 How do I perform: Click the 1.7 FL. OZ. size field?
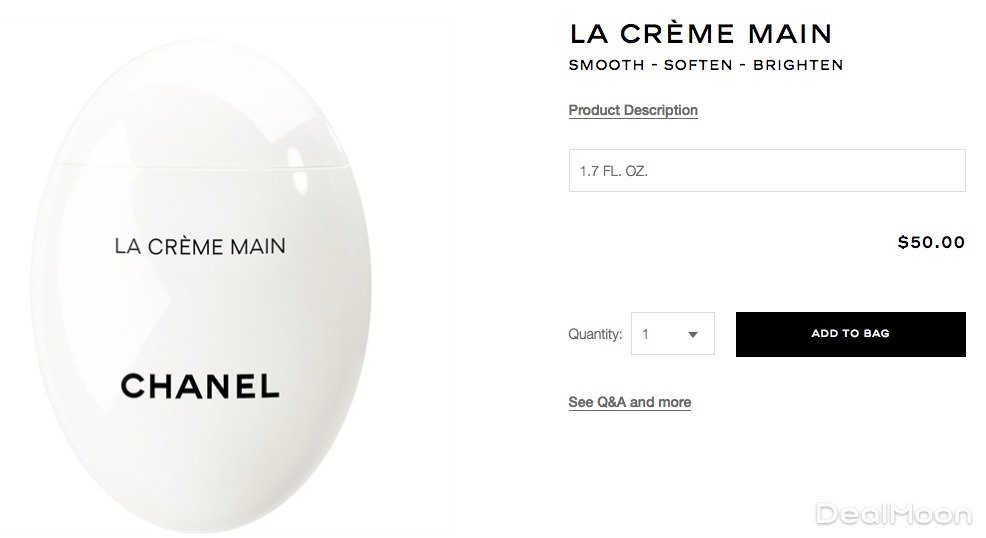click(x=766, y=171)
